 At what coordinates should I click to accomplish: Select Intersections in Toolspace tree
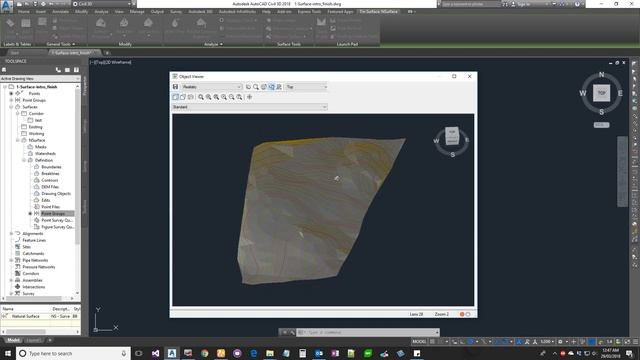point(34,287)
